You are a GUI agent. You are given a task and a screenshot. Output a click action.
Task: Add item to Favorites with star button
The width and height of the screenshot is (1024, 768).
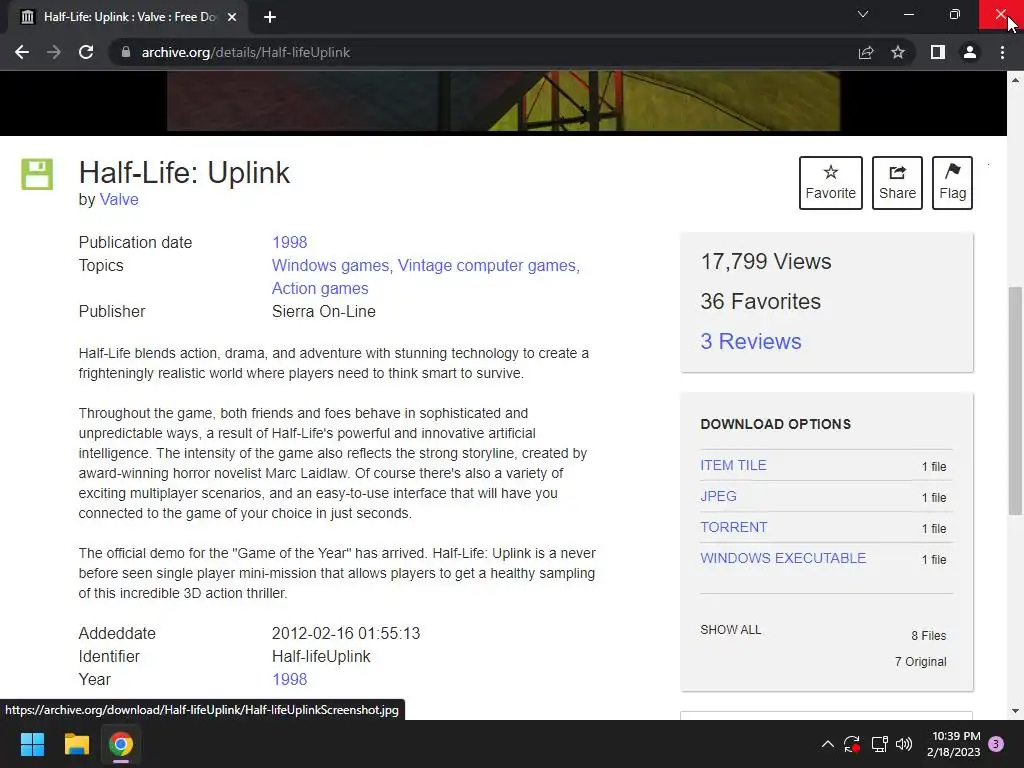[x=831, y=183]
